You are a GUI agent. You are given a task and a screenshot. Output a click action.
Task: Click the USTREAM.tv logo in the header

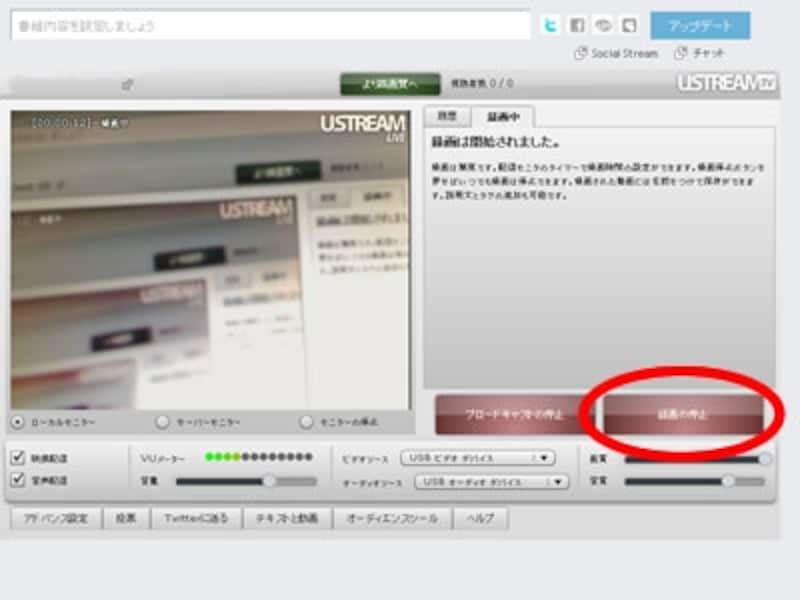(726, 82)
